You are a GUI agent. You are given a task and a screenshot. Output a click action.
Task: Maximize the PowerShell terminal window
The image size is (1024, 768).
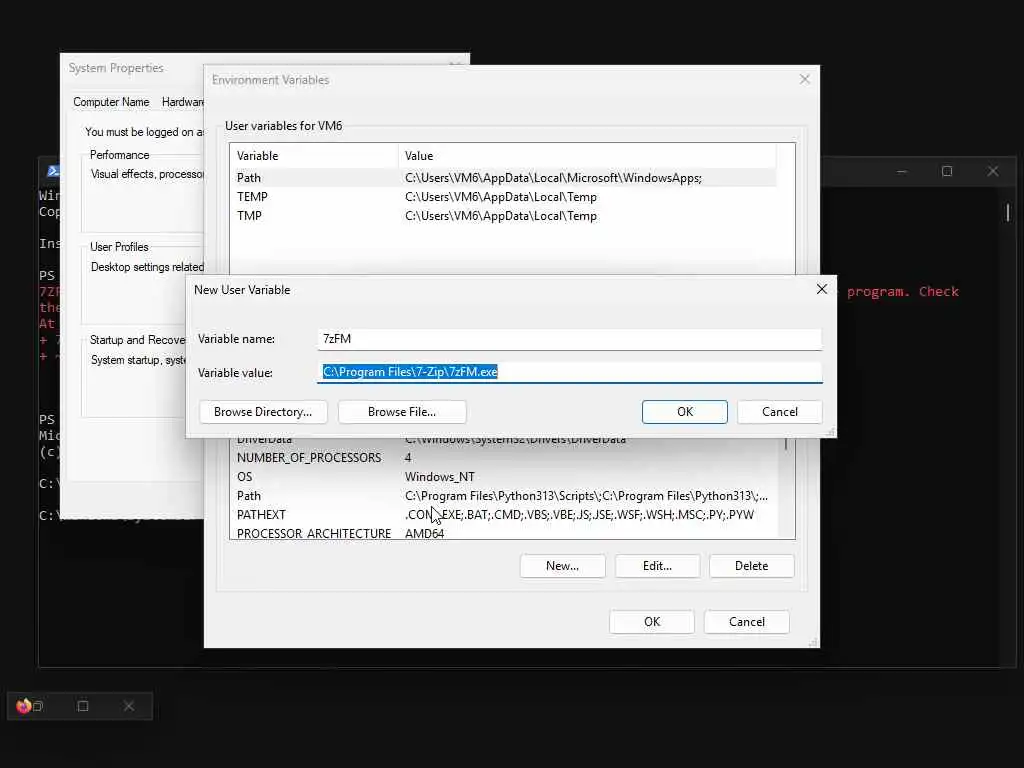[947, 171]
